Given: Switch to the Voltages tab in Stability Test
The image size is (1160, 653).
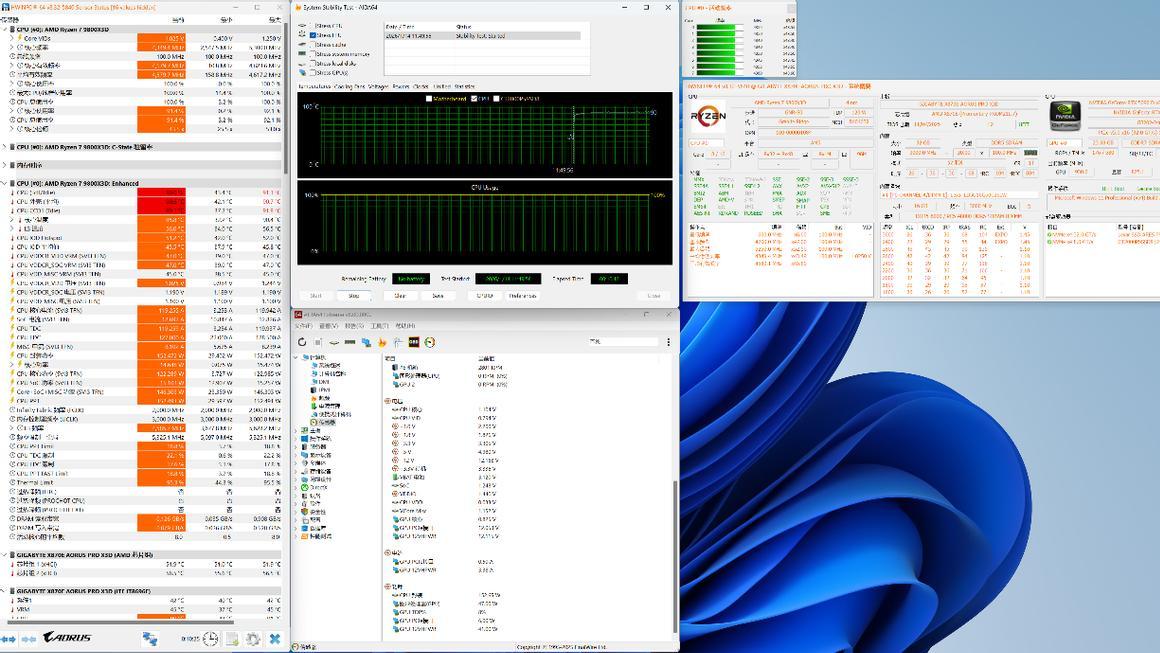Looking at the screenshot, I should [x=378, y=87].
